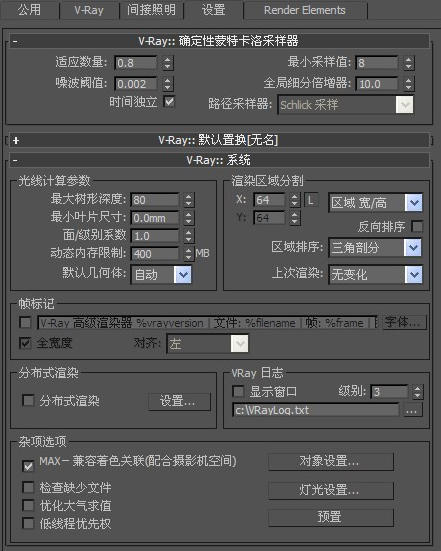Expand the 默认置换[无名] rollout

[x=219, y=140]
